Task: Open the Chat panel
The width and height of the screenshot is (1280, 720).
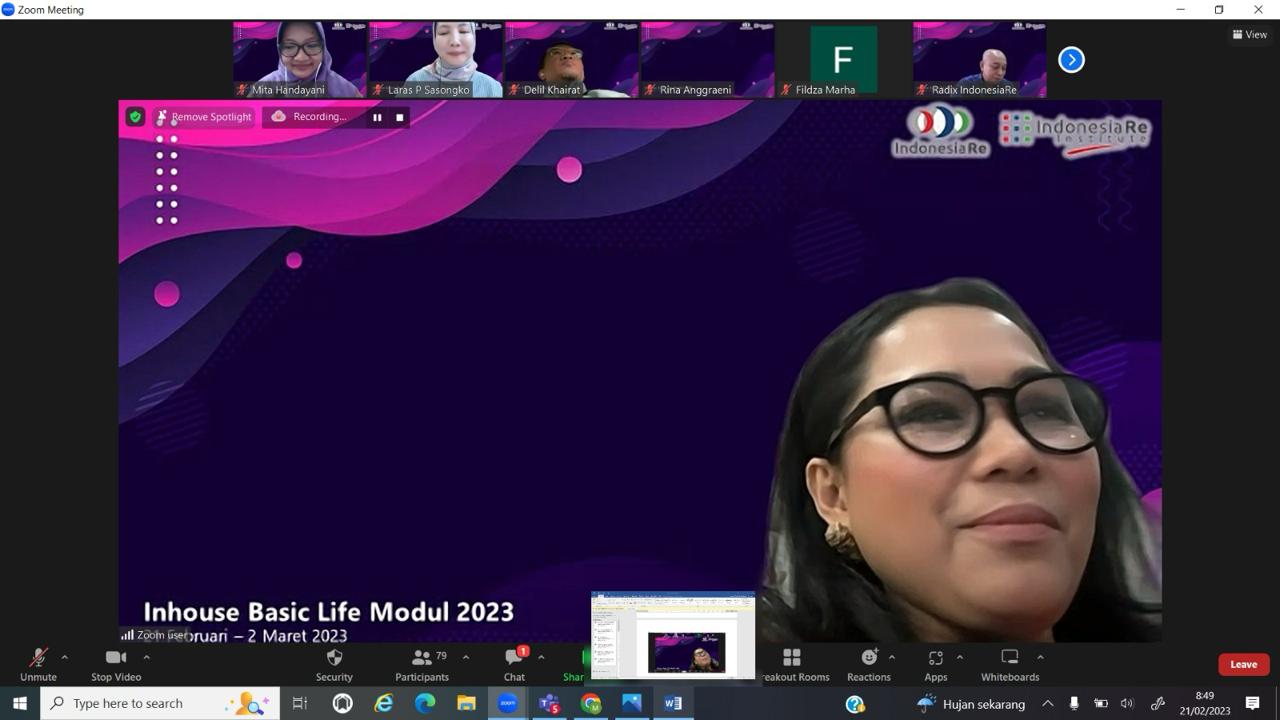Action: click(x=515, y=665)
